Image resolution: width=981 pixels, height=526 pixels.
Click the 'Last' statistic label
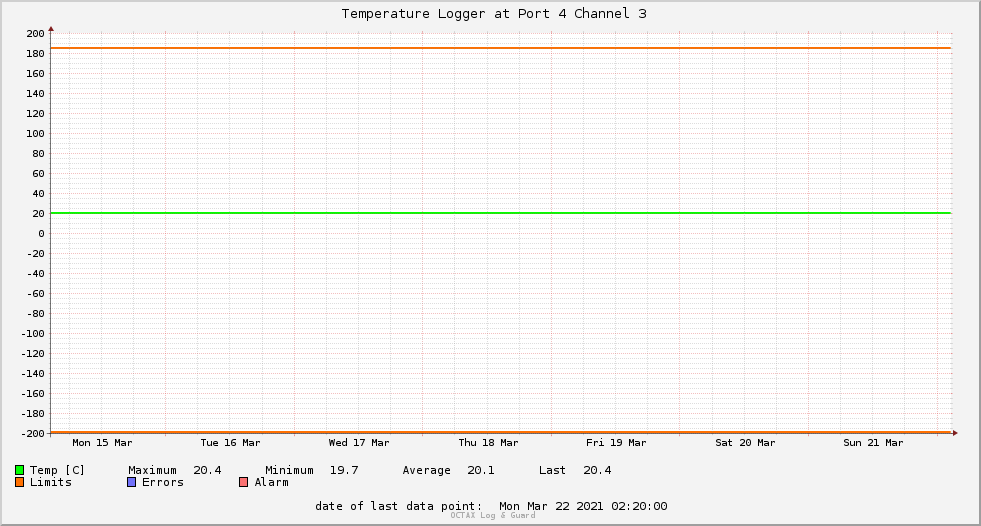point(552,470)
